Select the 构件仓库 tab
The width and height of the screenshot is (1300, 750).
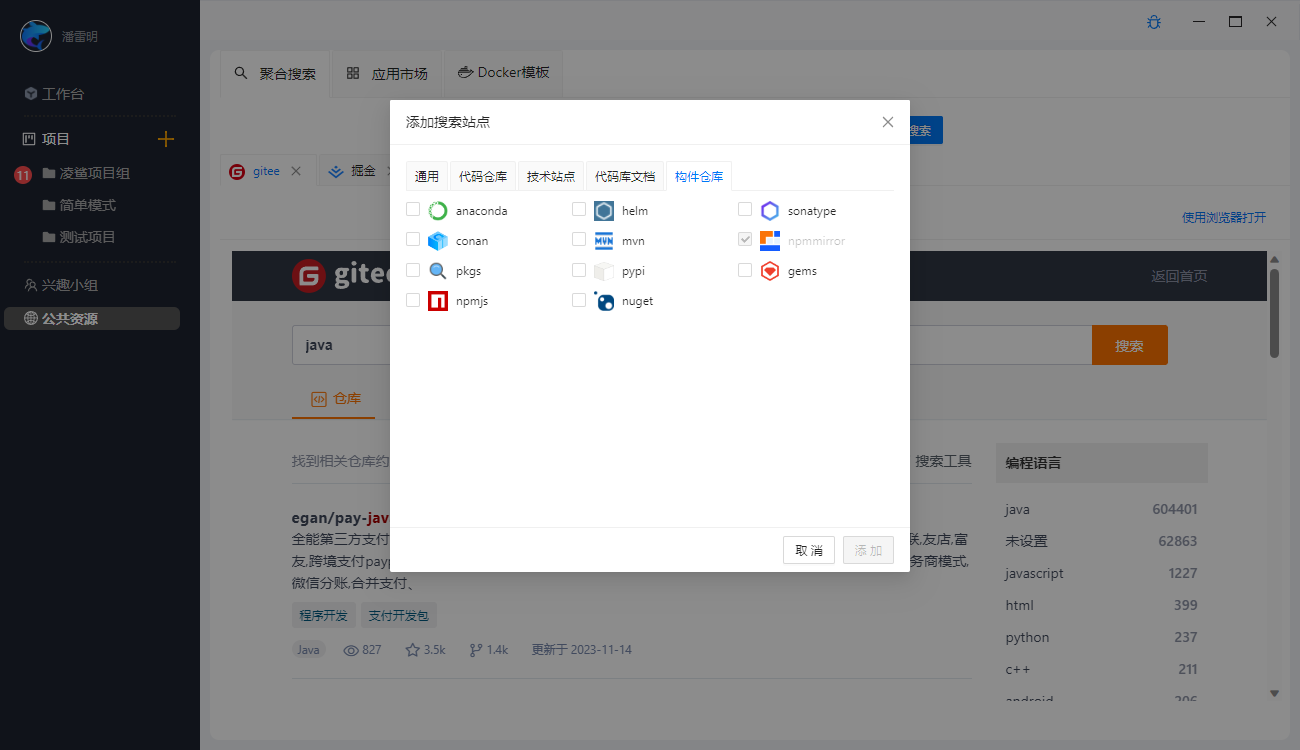point(699,176)
